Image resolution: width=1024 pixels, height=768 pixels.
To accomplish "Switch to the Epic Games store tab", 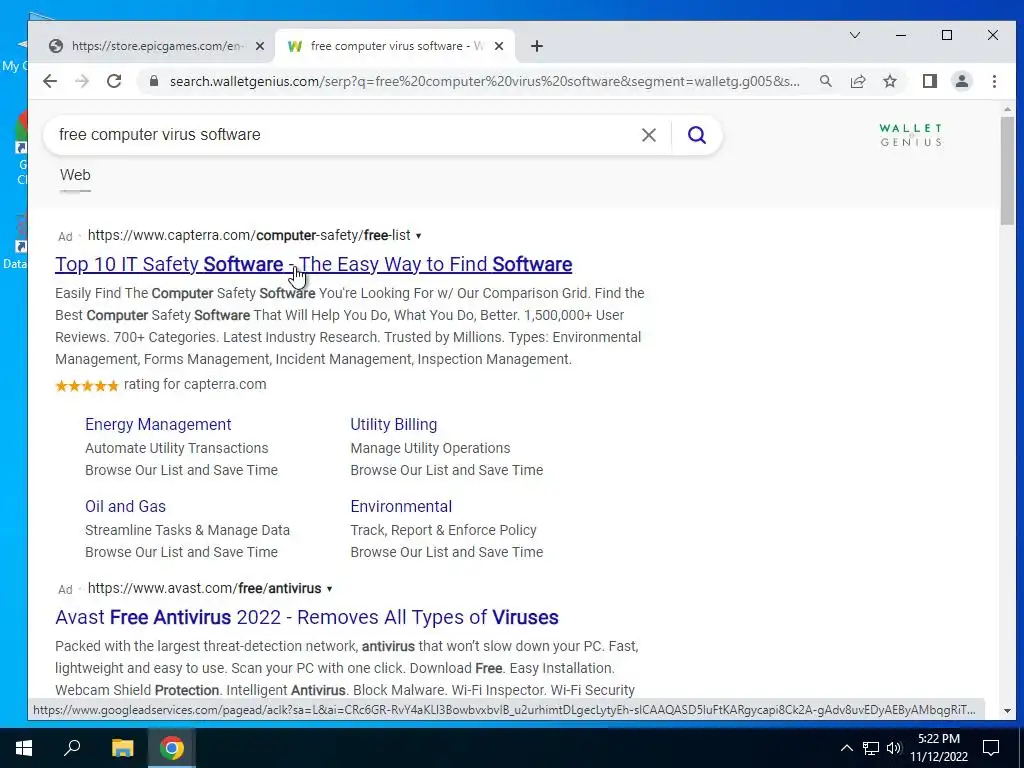I will click(x=157, y=46).
